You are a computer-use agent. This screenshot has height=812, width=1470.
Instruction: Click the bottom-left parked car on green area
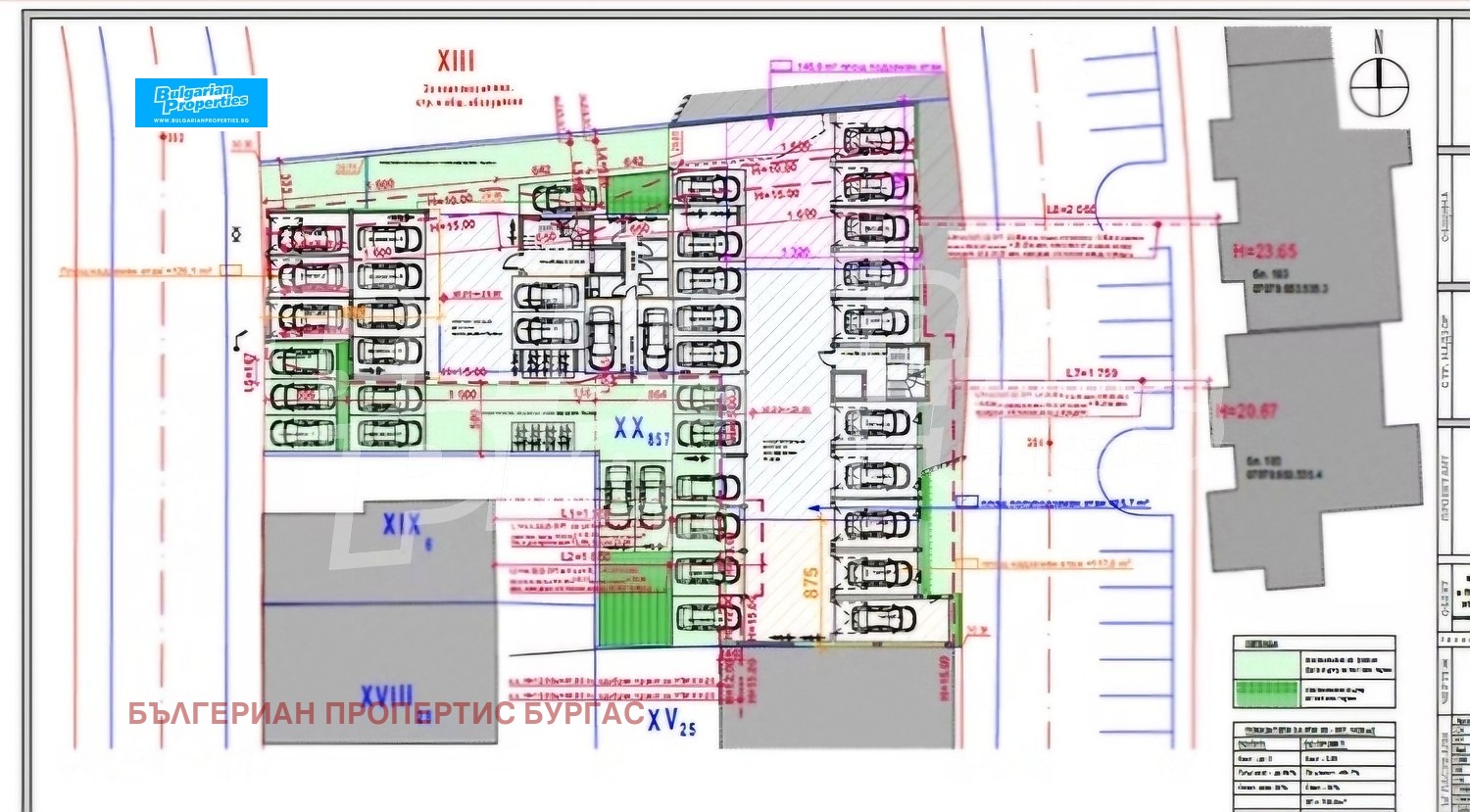pos(303,432)
